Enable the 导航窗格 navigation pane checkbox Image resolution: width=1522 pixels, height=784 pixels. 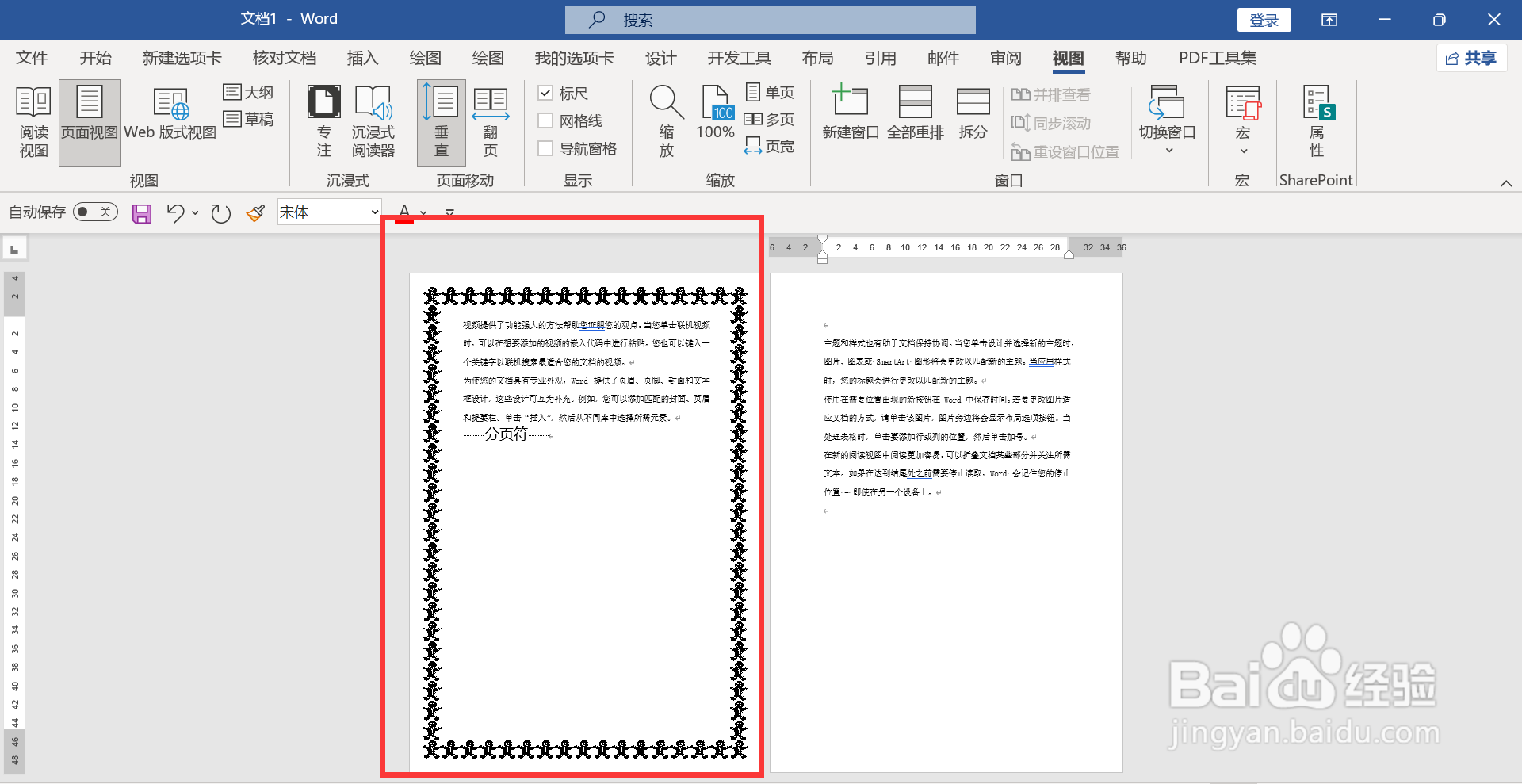tap(545, 148)
